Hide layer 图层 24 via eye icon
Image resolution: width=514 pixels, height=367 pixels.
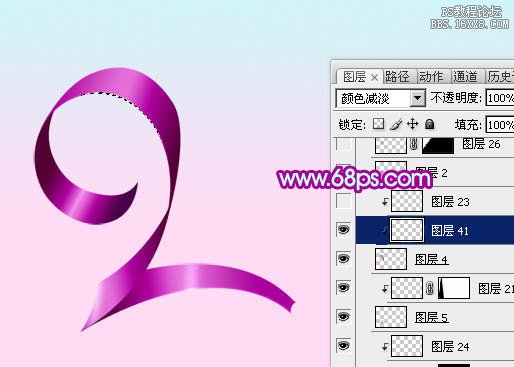click(344, 345)
